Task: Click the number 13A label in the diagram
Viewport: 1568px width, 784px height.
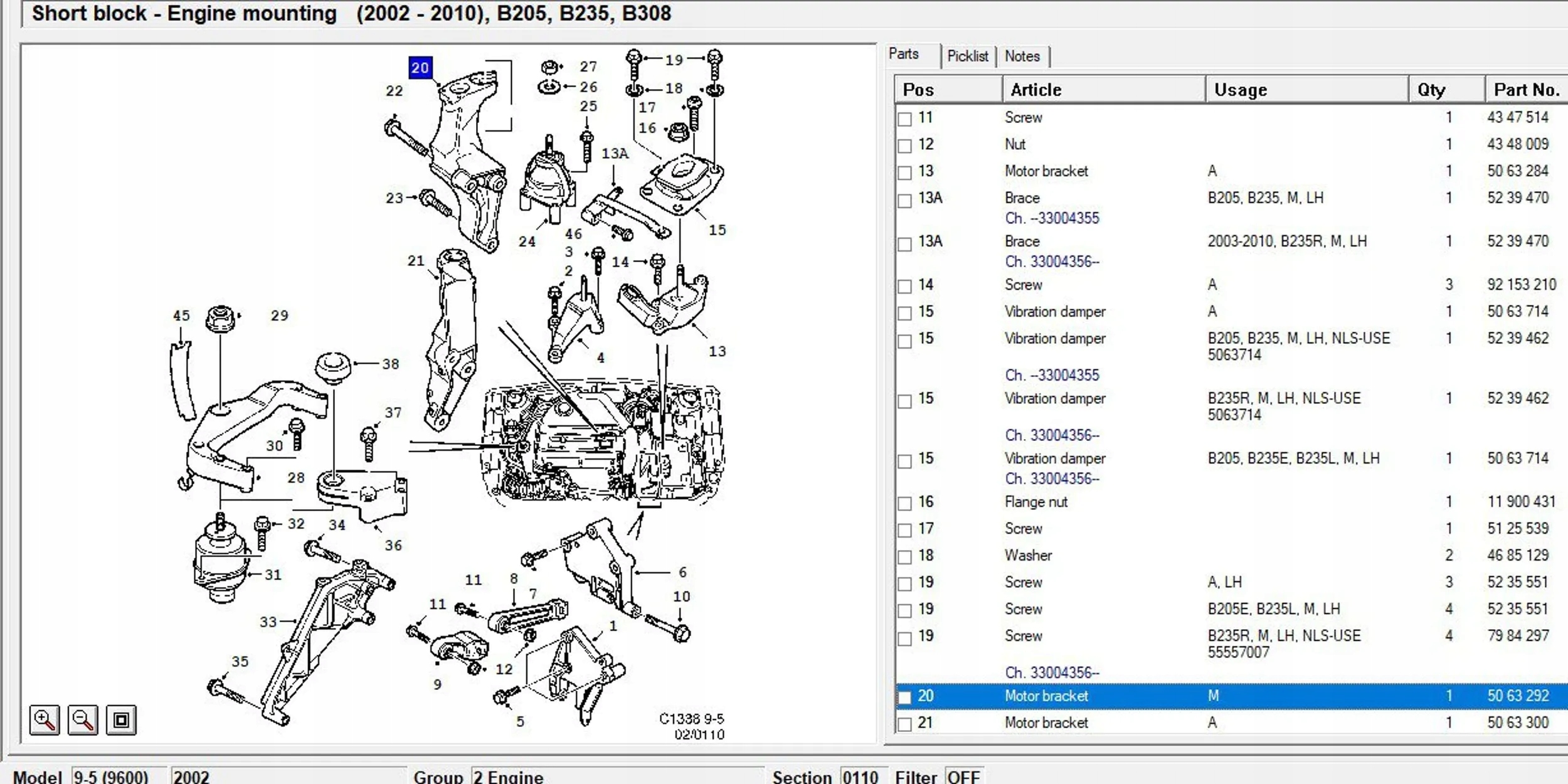Action: [614, 154]
